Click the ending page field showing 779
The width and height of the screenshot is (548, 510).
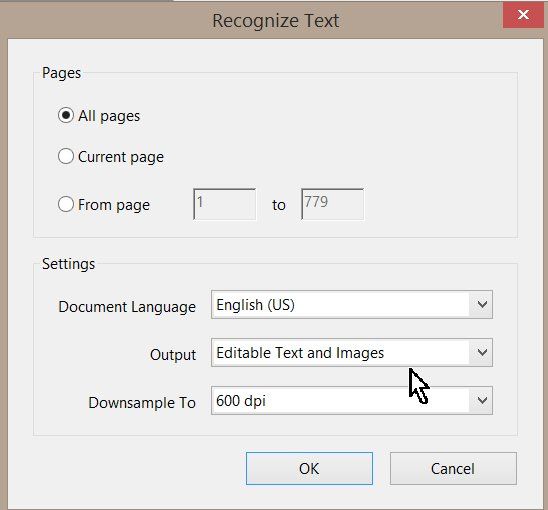click(332, 204)
